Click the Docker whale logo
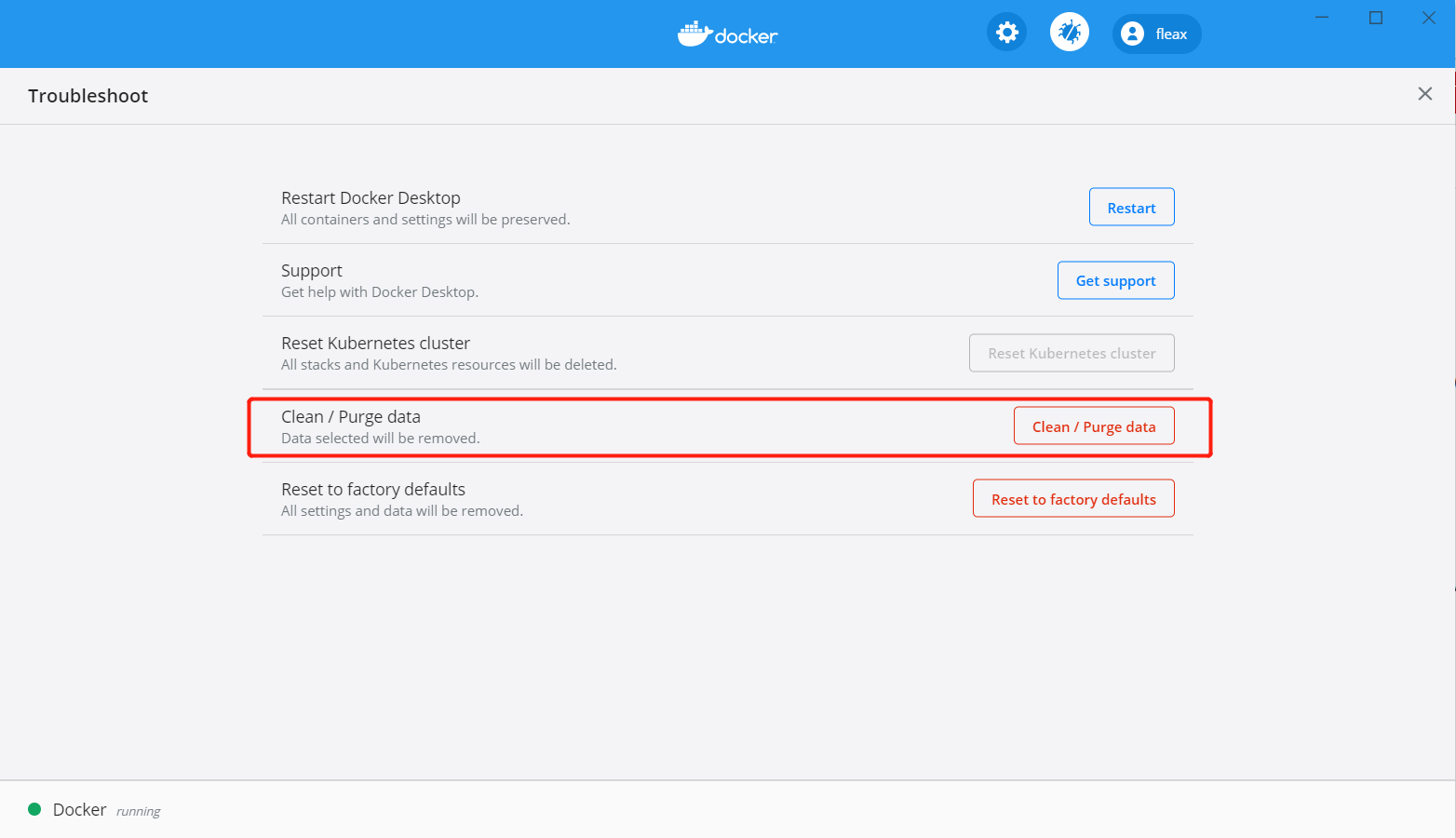 tap(727, 34)
